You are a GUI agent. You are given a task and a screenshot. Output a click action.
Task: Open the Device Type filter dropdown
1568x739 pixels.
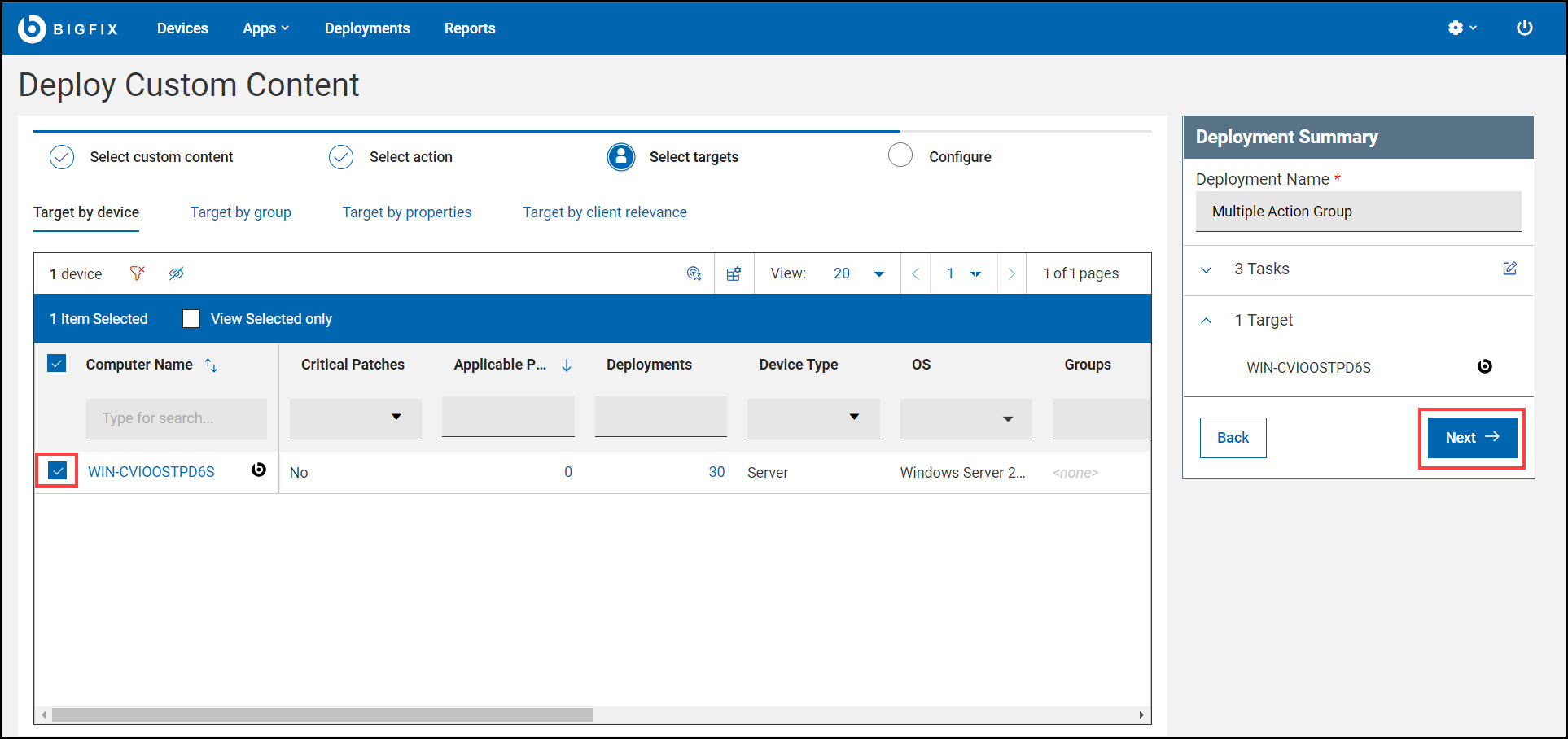coord(854,418)
